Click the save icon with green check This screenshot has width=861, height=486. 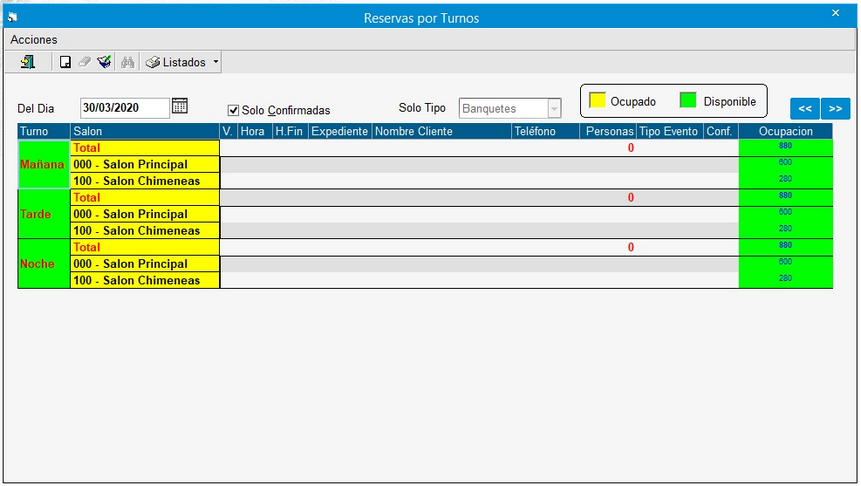tap(104, 62)
